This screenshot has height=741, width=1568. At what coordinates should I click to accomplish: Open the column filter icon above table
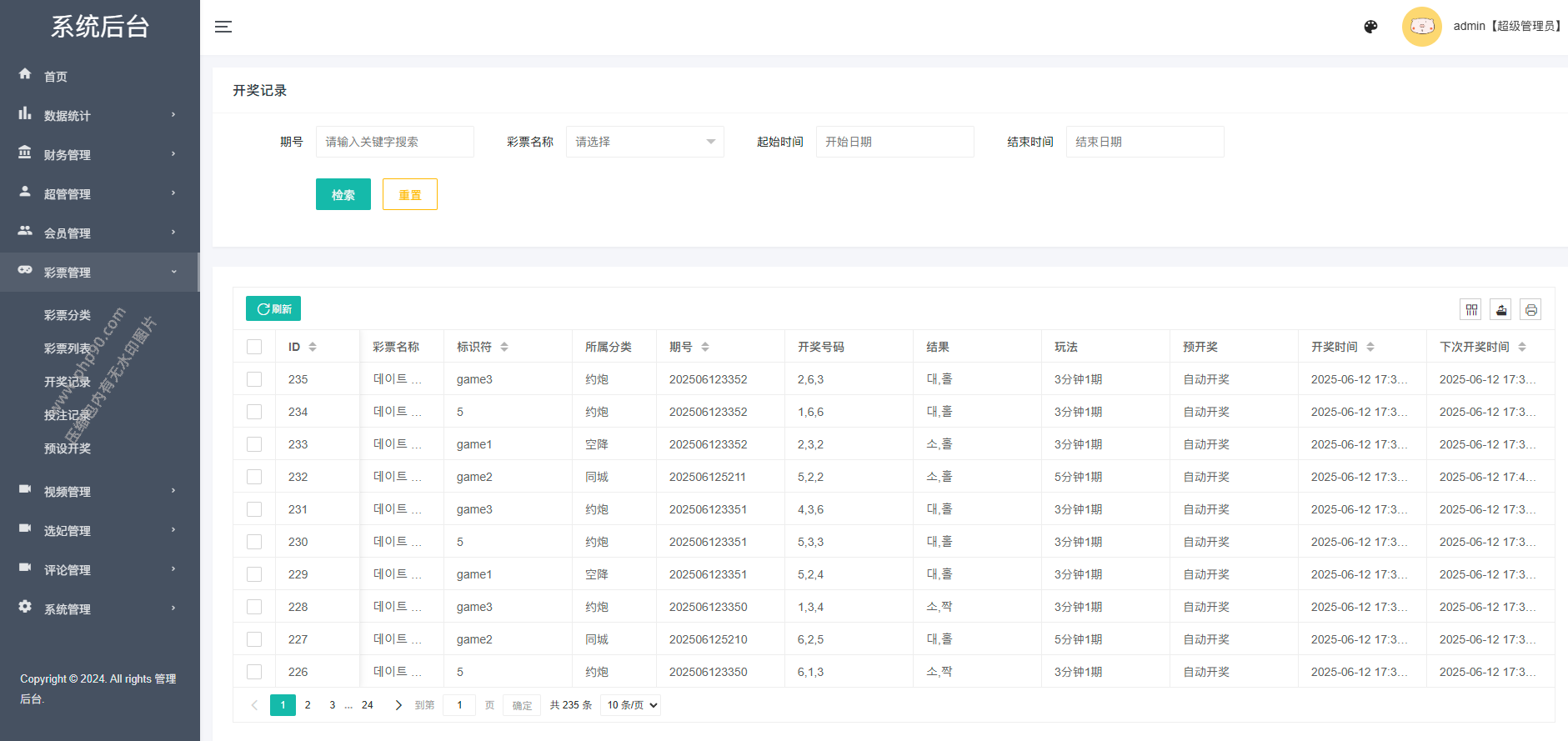pos(1471,310)
